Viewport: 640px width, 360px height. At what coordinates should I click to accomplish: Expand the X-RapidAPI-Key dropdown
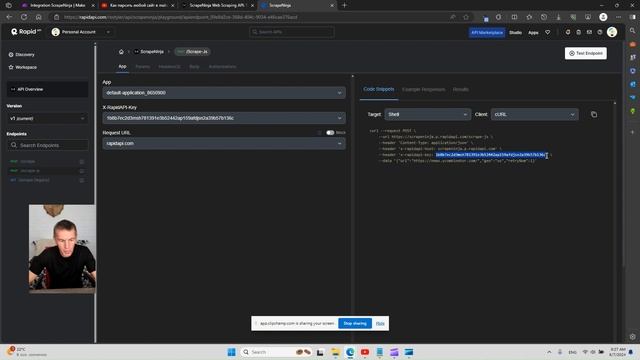click(224, 118)
